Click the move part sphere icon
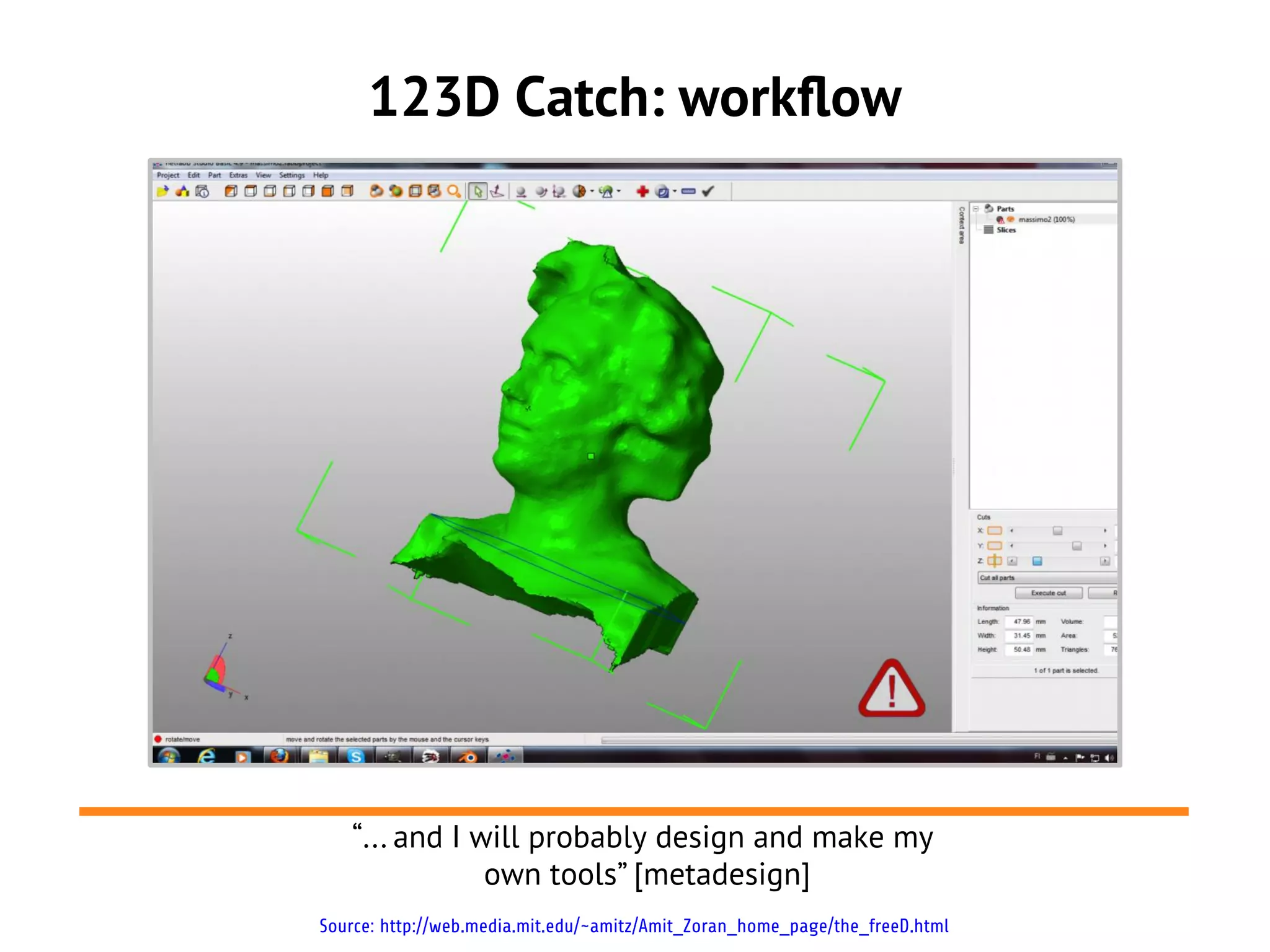The image size is (1270, 952). tap(522, 192)
